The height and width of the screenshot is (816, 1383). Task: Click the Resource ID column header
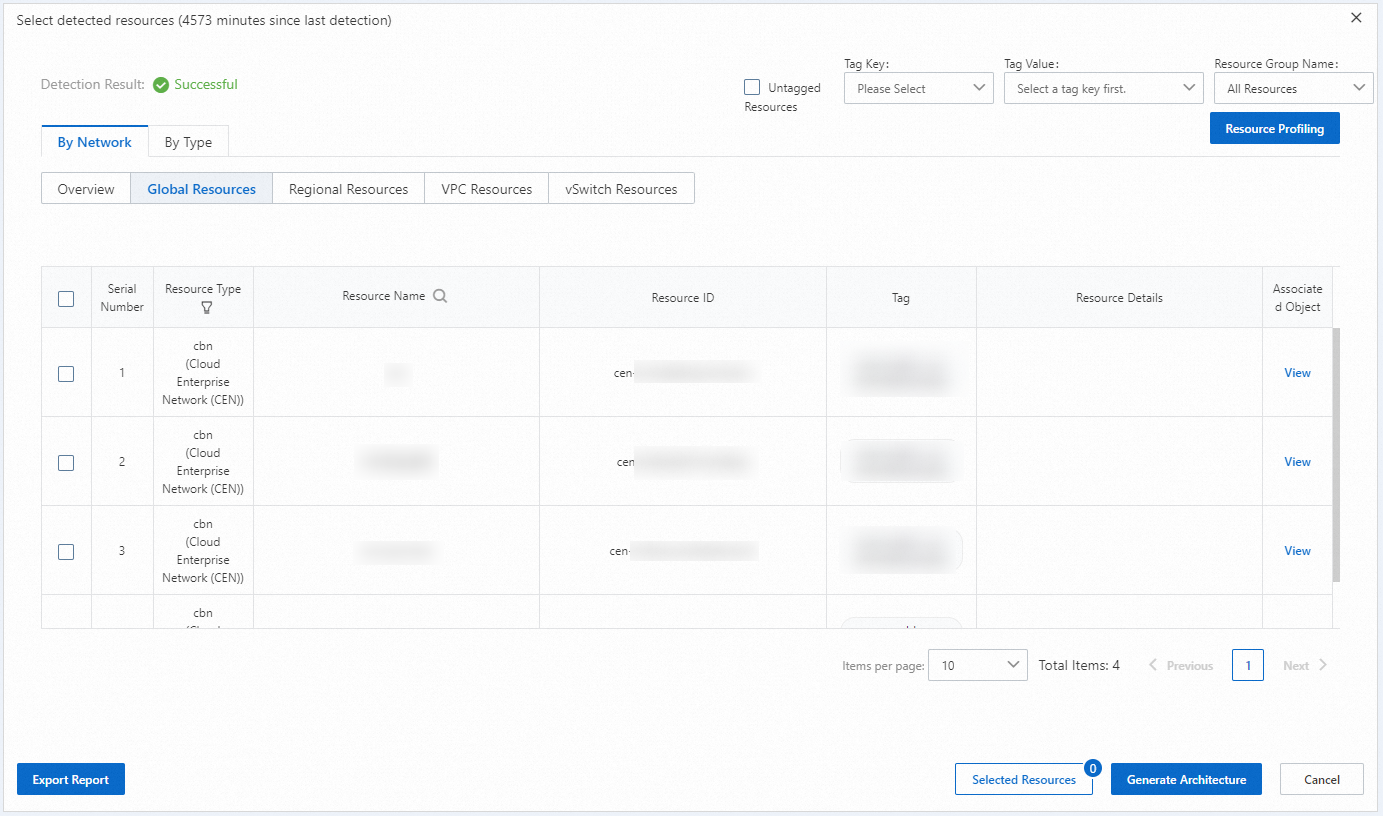tap(683, 298)
